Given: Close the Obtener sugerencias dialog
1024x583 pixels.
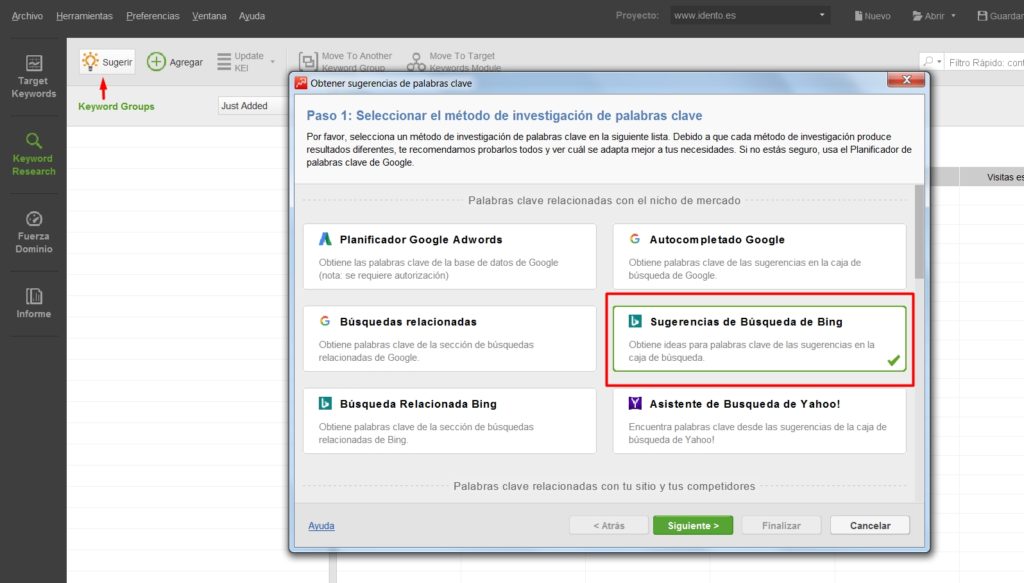Looking at the screenshot, I should pyautogui.click(x=906, y=80).
